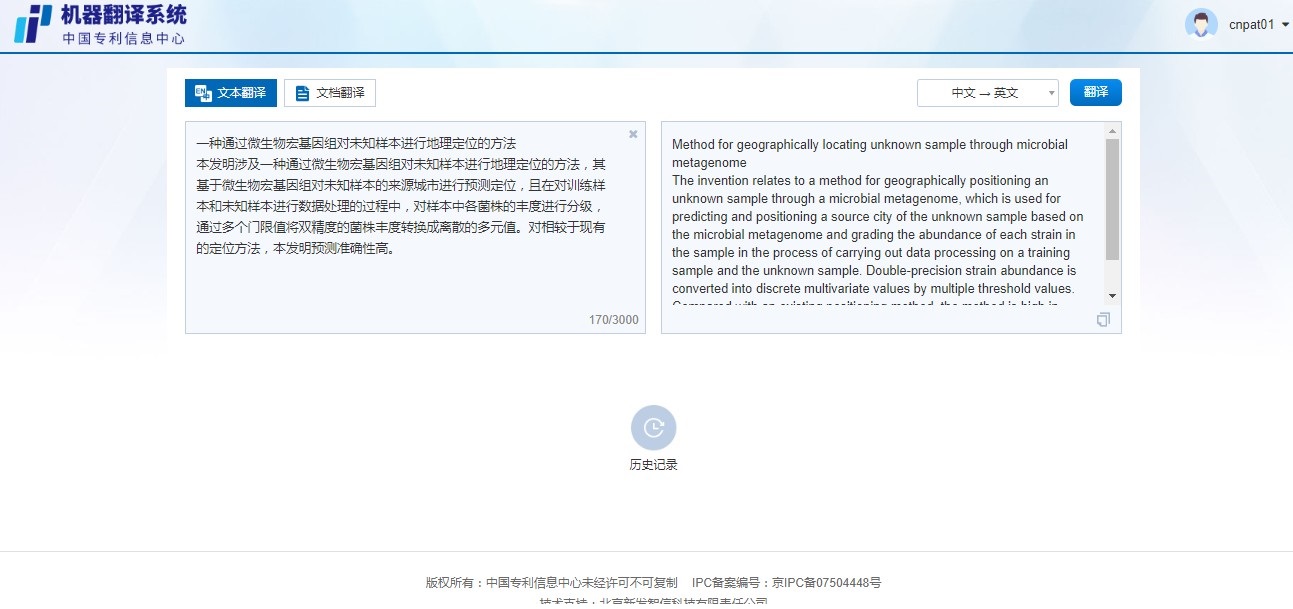Viewport: 1293px width, 609px height.
Task: Click the scroll up arrow in the translation output
Action: [1112, 131]
